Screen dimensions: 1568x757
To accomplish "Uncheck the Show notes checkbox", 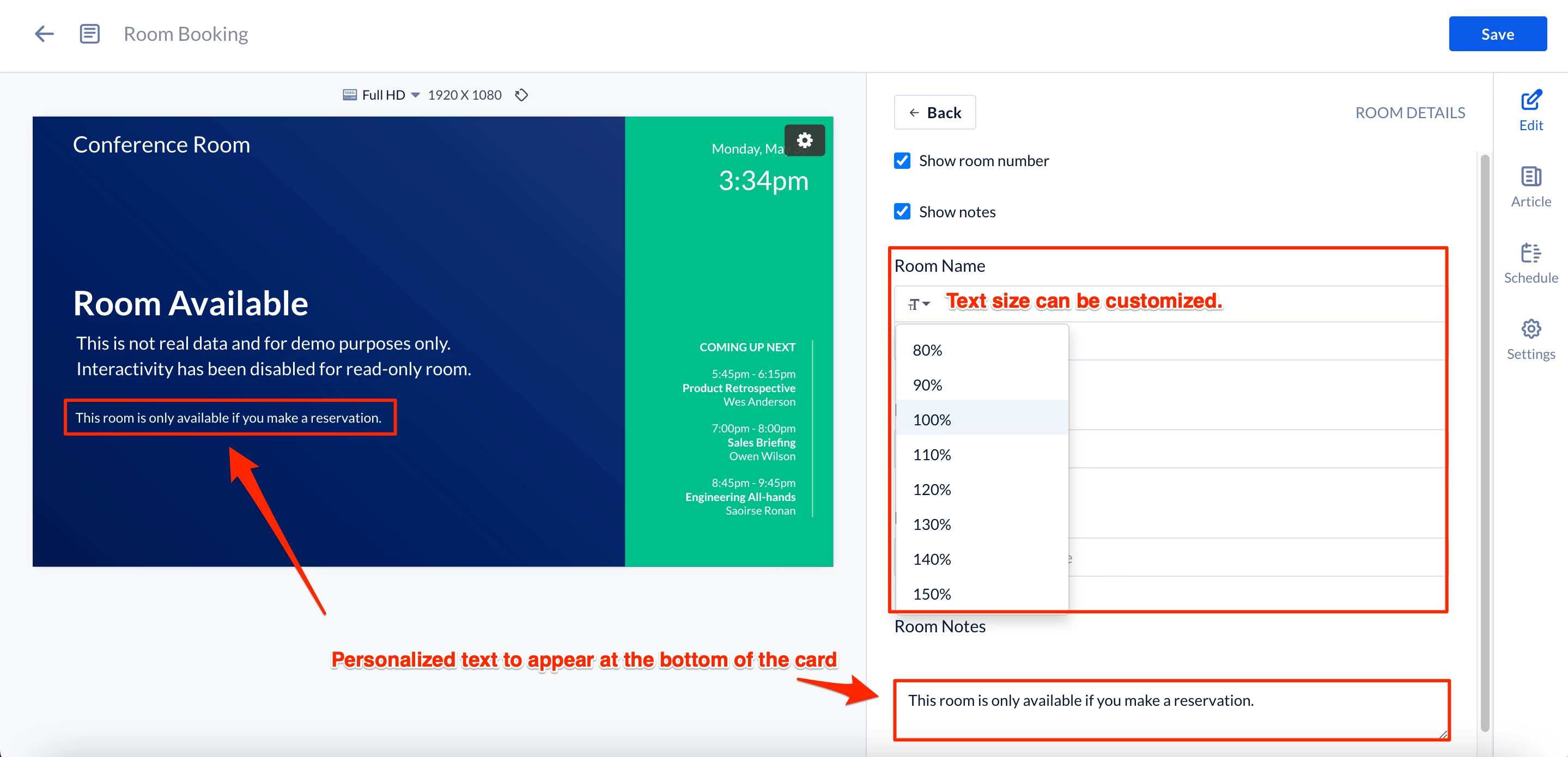I will click(x=902, y=212).
